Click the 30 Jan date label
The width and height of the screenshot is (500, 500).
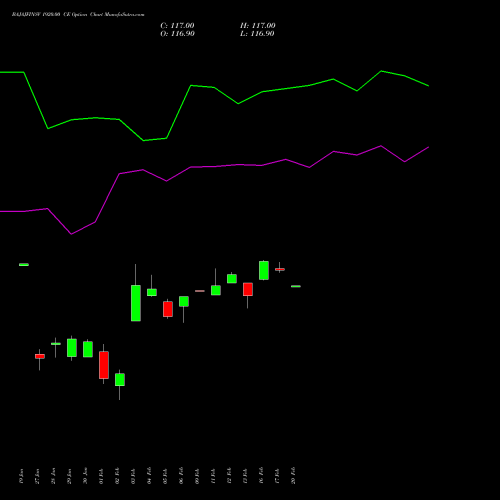point(85,476)
